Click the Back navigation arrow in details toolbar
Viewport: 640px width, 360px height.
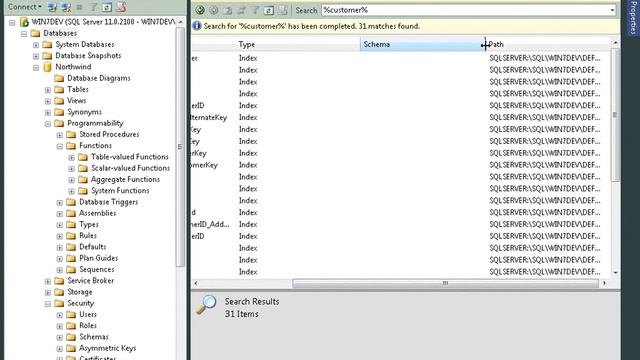click(x=200, y=10)
